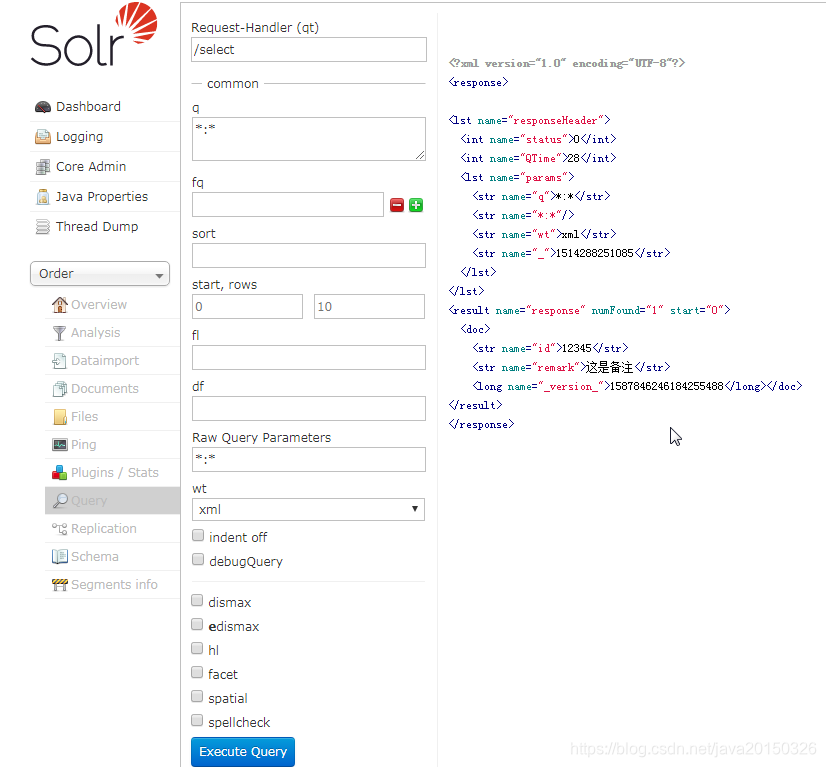Click the Schema book icon
The image size is (826, 767).
point(60,556)
